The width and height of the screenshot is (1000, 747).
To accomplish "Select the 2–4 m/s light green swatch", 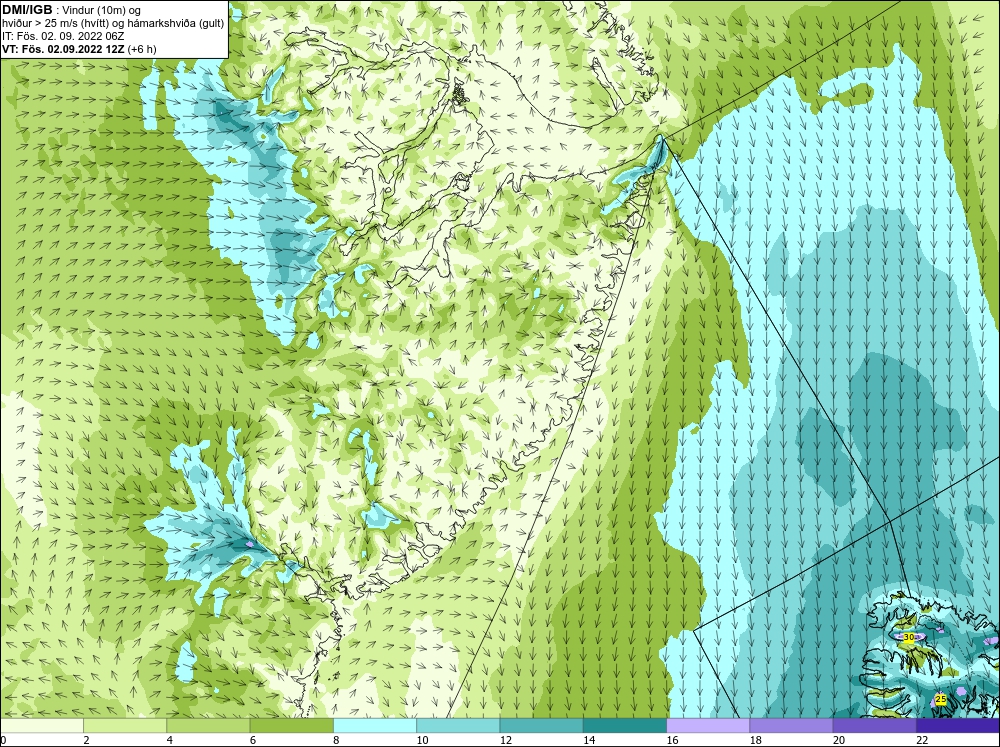I will coord(125,725).
